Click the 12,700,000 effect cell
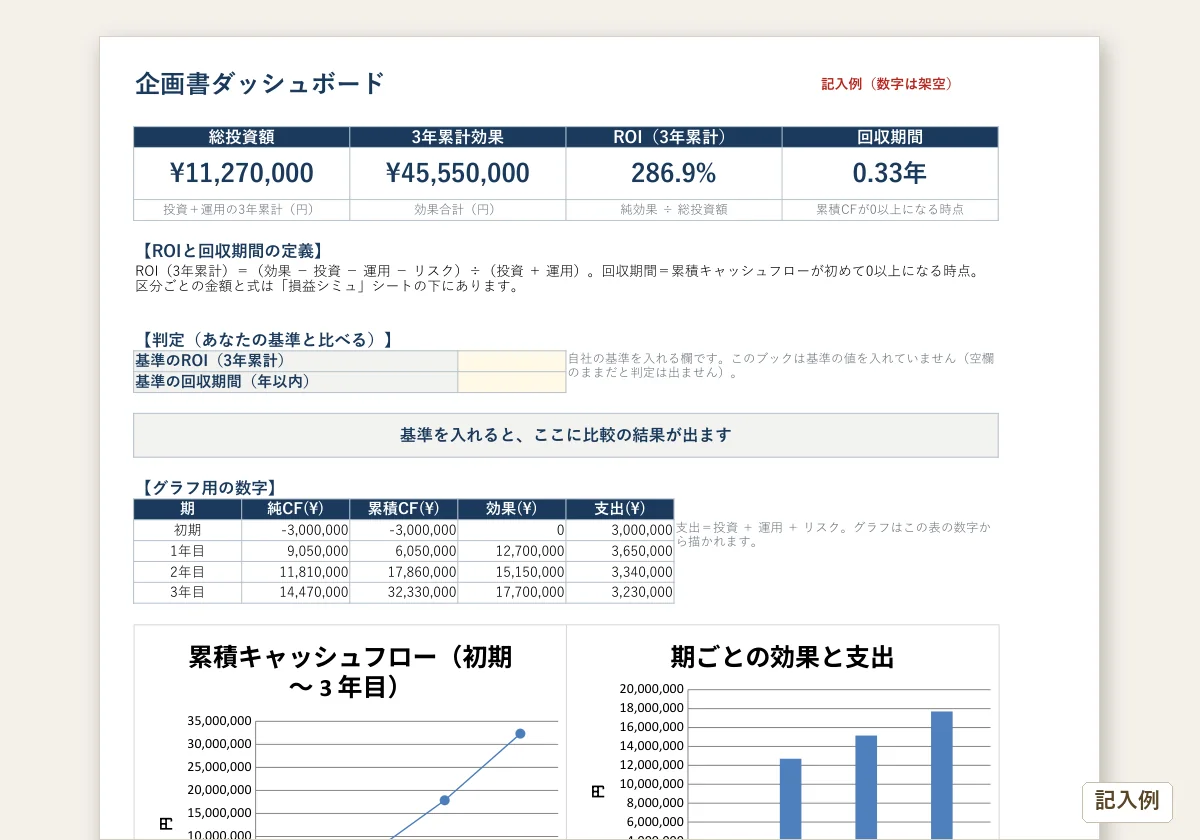 (x=512, y=551)
